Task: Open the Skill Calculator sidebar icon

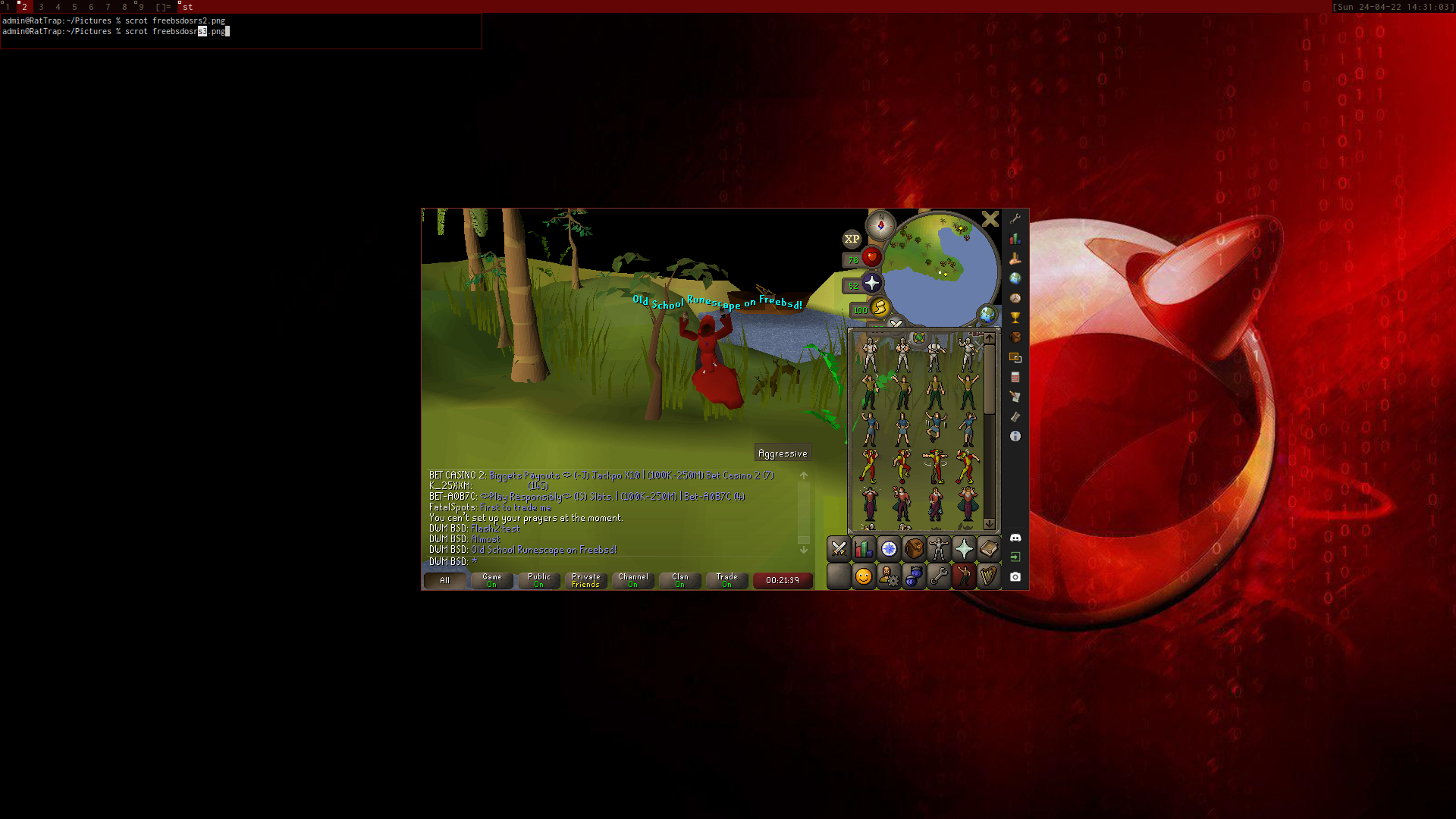Action: pyautogui.click(x=1015, y=377)
